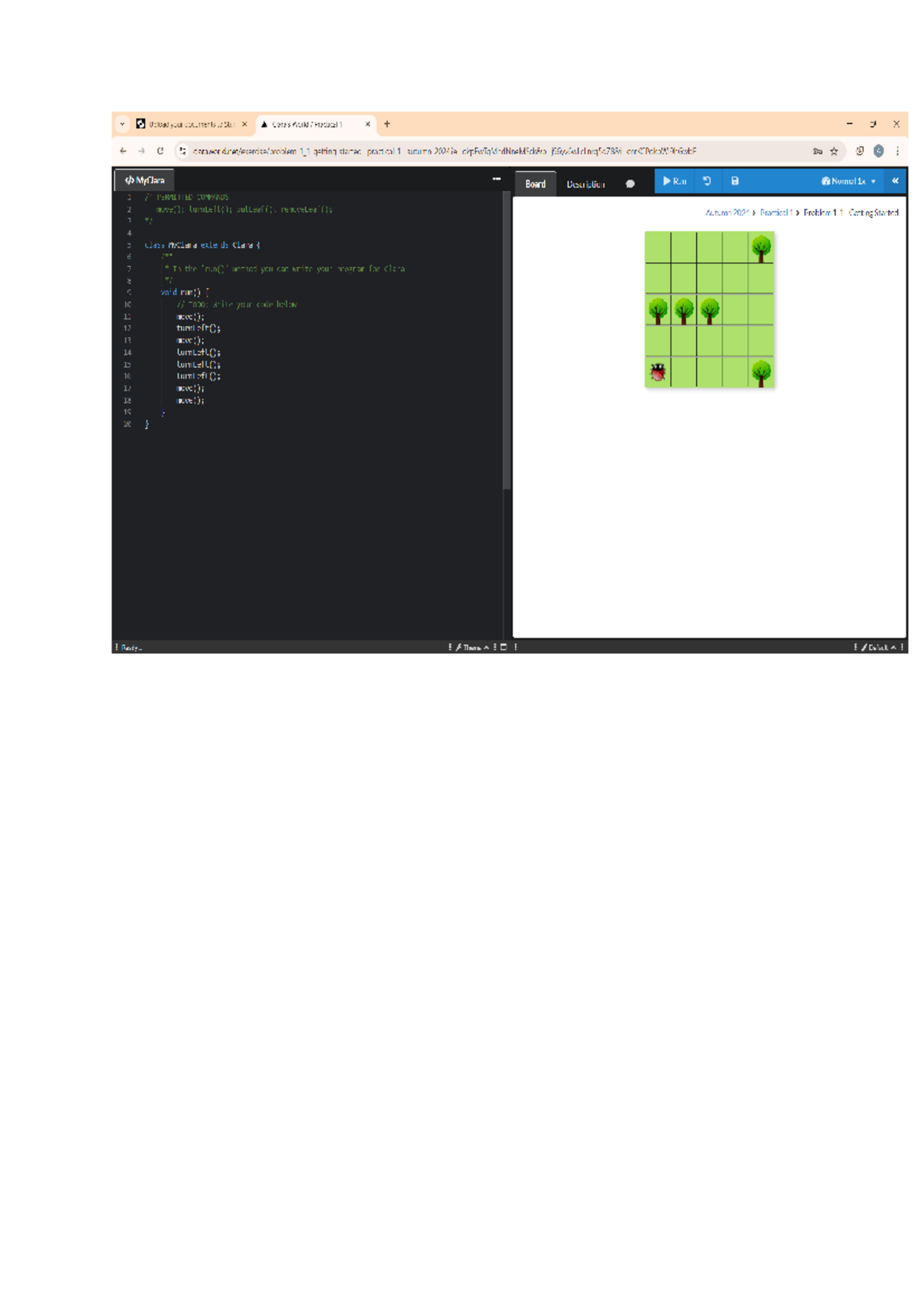
Task: Click the save icon in blue toolbar
Action: coord(735,182)
